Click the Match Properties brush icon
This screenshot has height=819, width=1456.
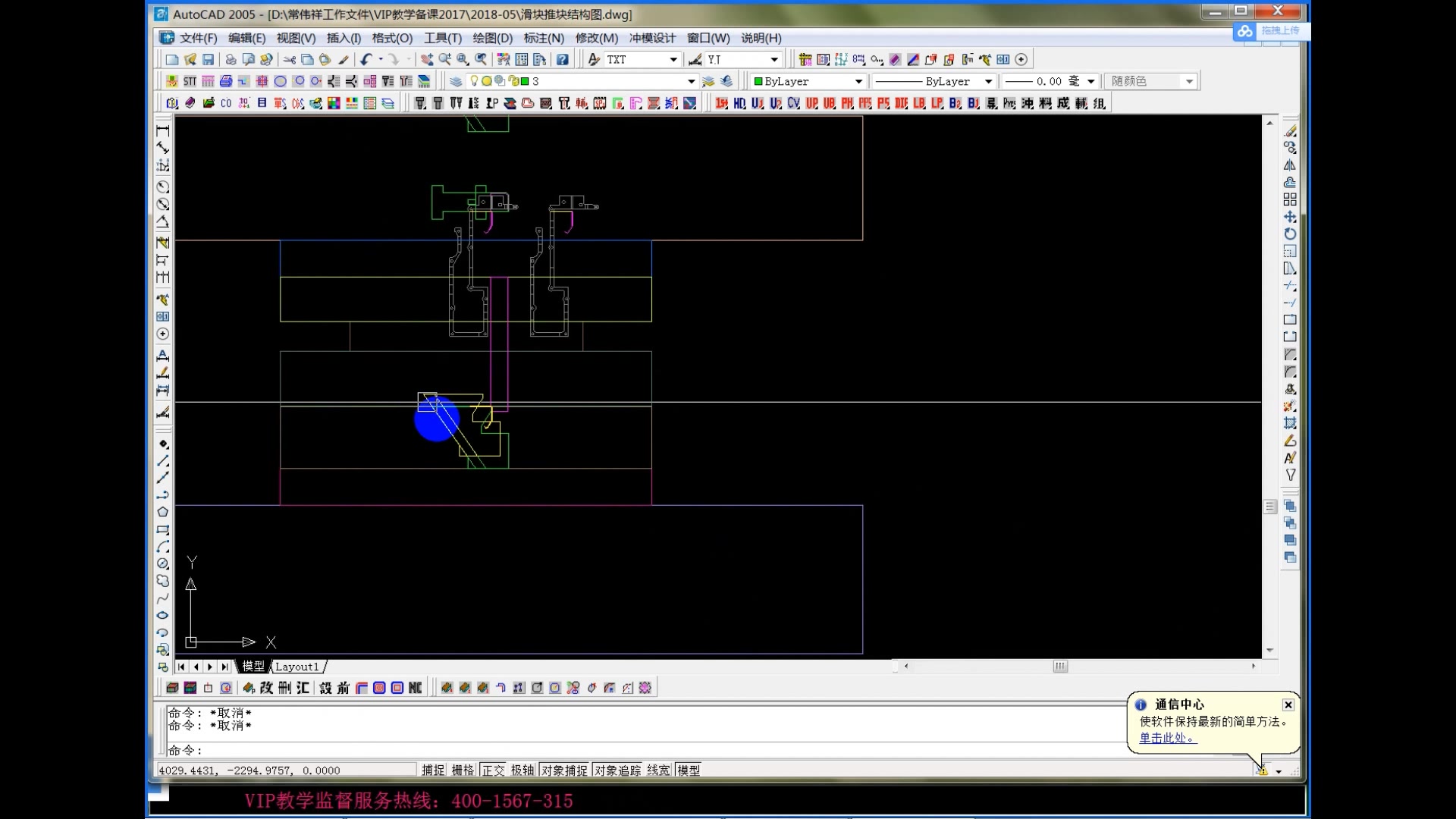click(x=344, y=59)
